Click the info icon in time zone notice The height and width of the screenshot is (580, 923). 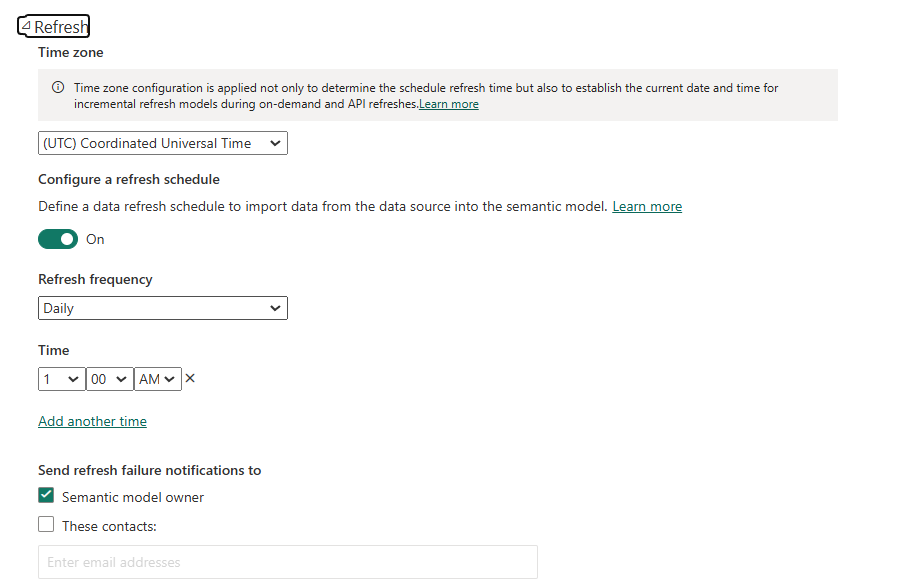coord(58,88)
